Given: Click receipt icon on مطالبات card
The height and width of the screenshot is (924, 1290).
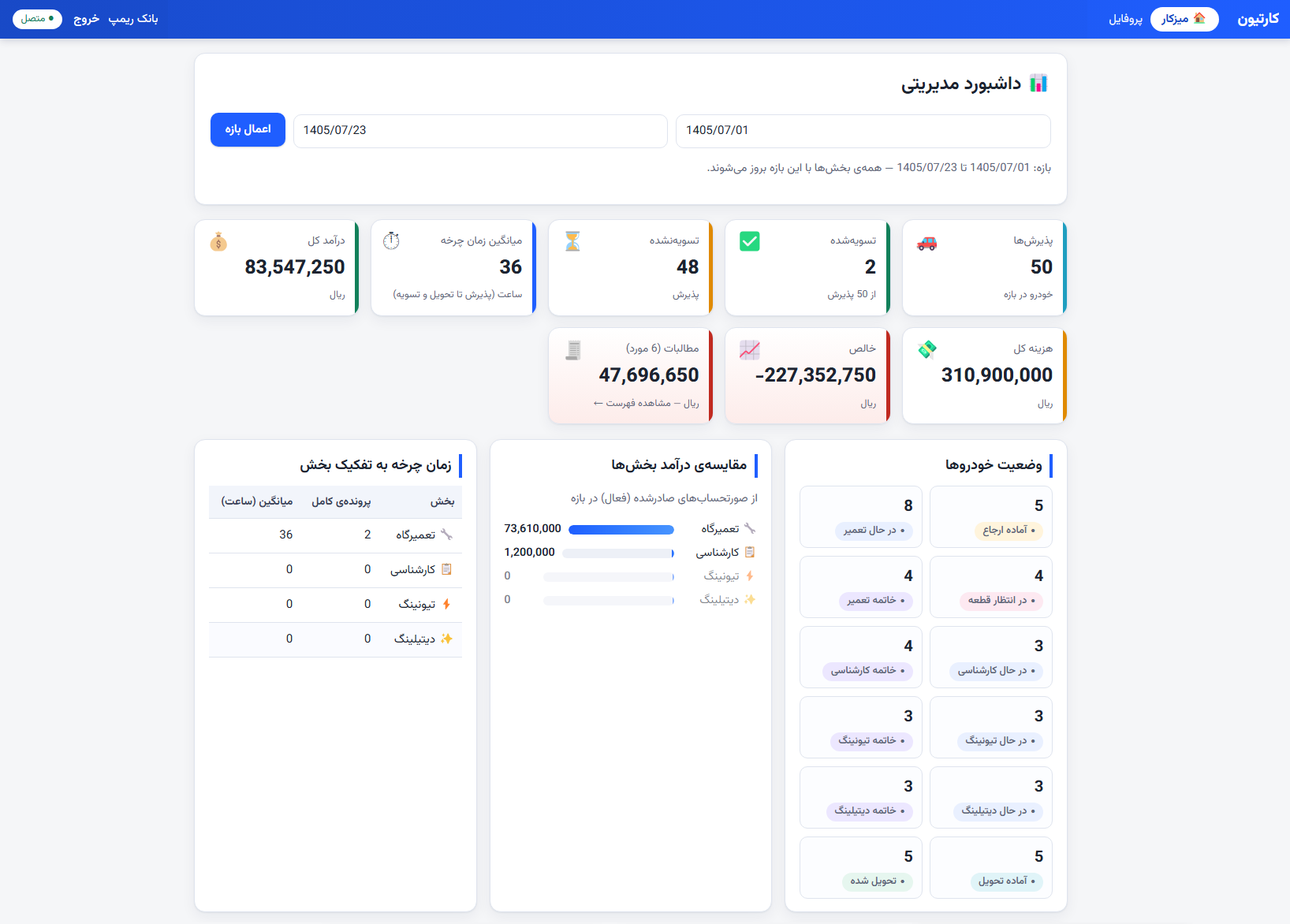Looking at the screenshot, I should click(x=573, y=349).
